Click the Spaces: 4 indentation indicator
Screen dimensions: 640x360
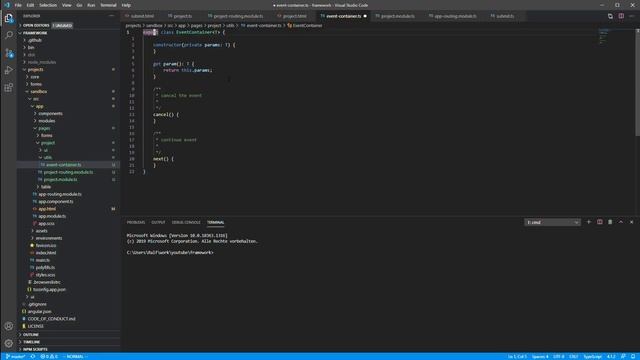coord(540,356)
